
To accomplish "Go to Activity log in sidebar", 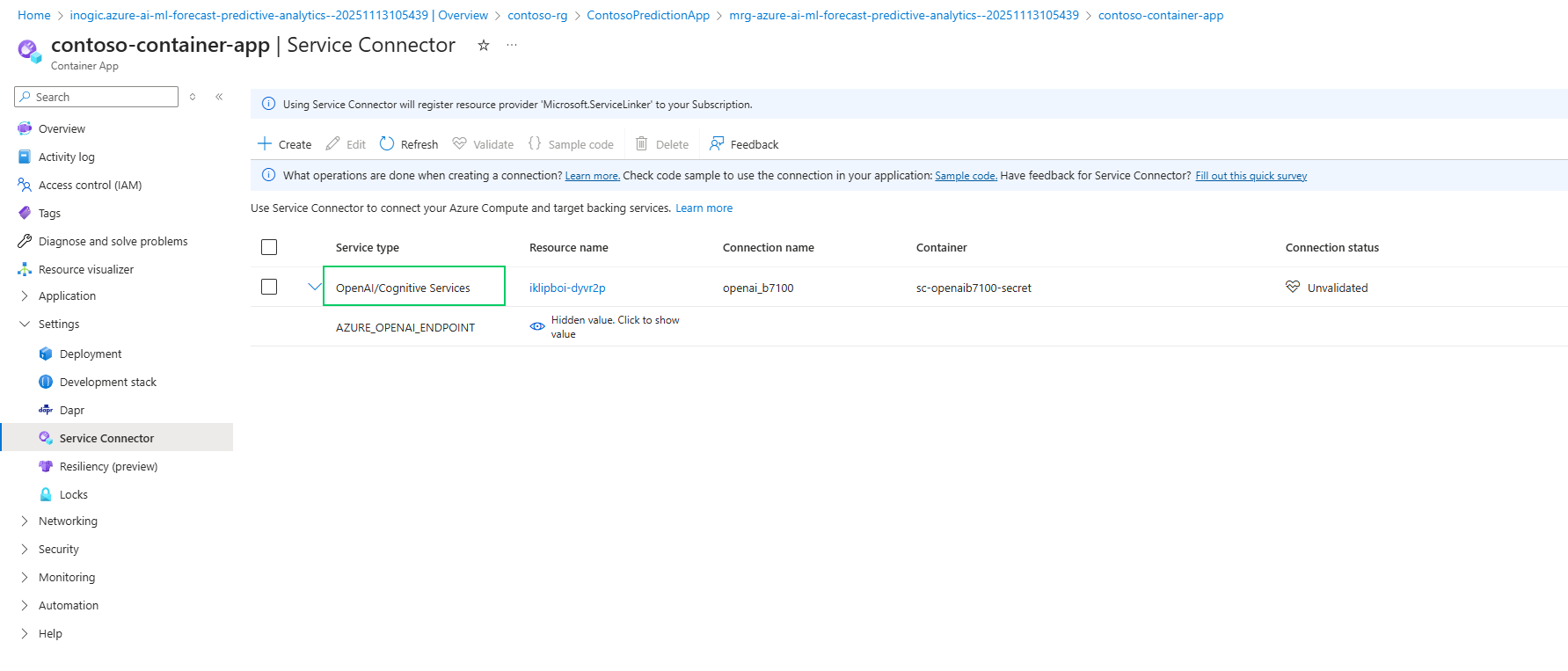I will (66, 157).
